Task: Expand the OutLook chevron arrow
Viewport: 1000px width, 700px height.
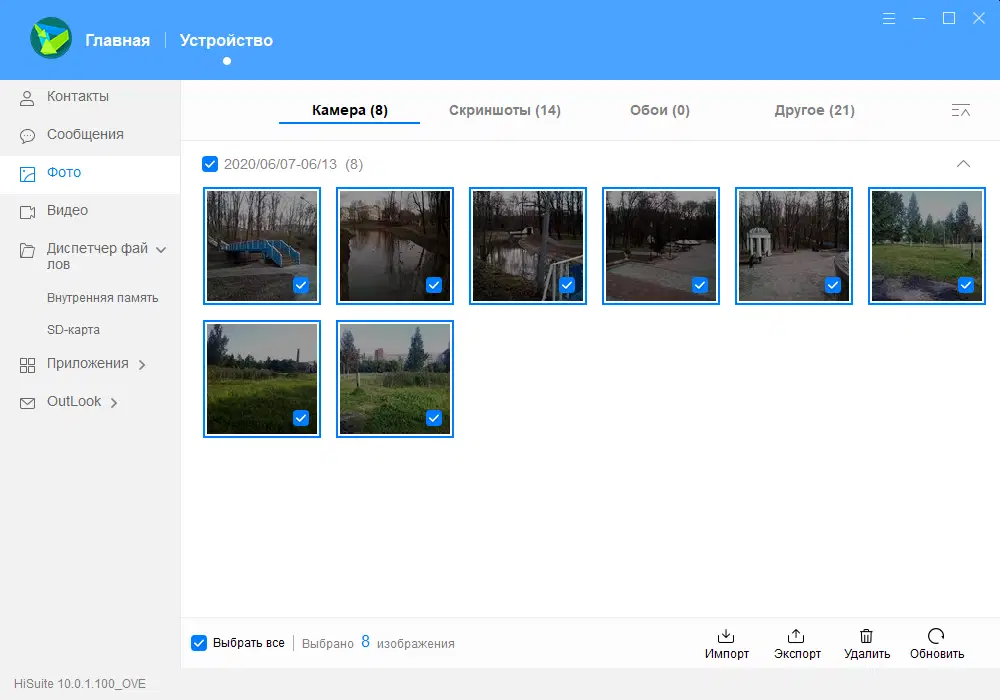Action: [114, 403]
